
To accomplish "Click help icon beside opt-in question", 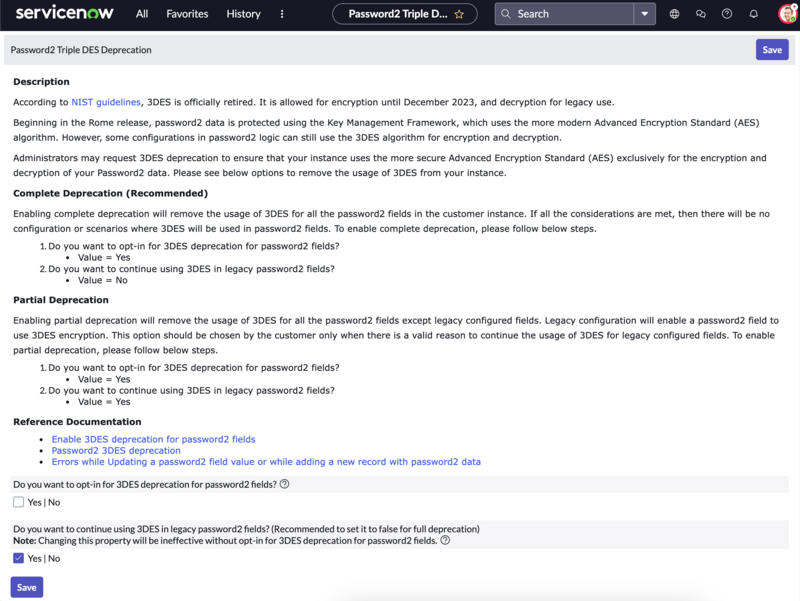I will point(285,484).
